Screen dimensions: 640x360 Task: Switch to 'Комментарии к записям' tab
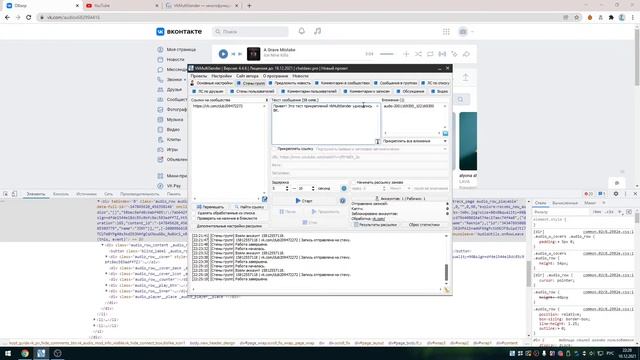point(367,91)
